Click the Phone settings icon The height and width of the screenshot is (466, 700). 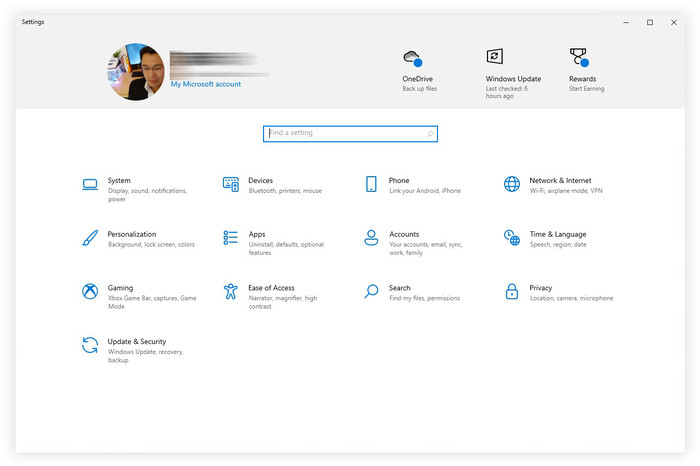point(371,184)
